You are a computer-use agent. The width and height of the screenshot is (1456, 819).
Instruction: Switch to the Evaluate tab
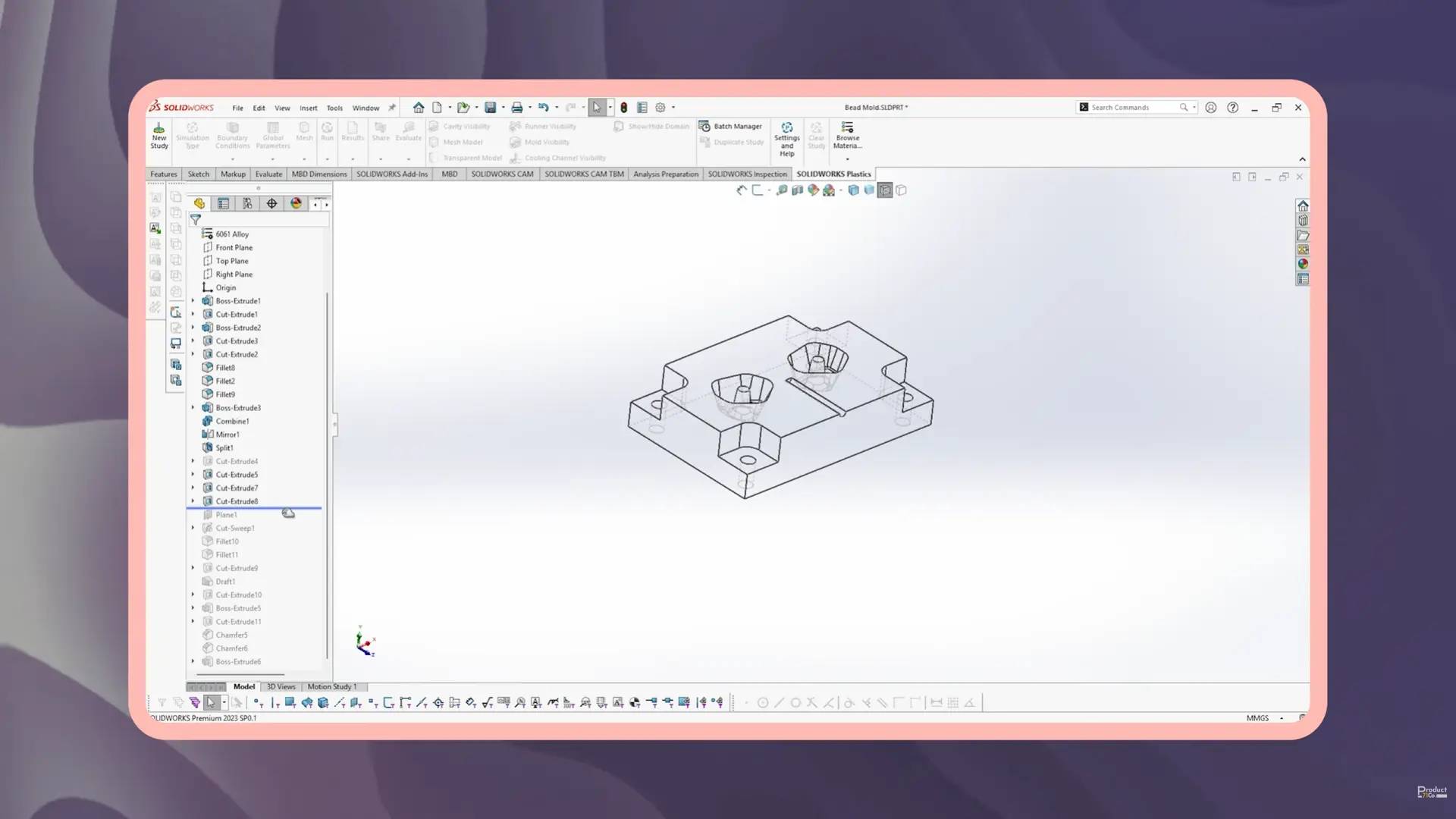click(268, 174)
